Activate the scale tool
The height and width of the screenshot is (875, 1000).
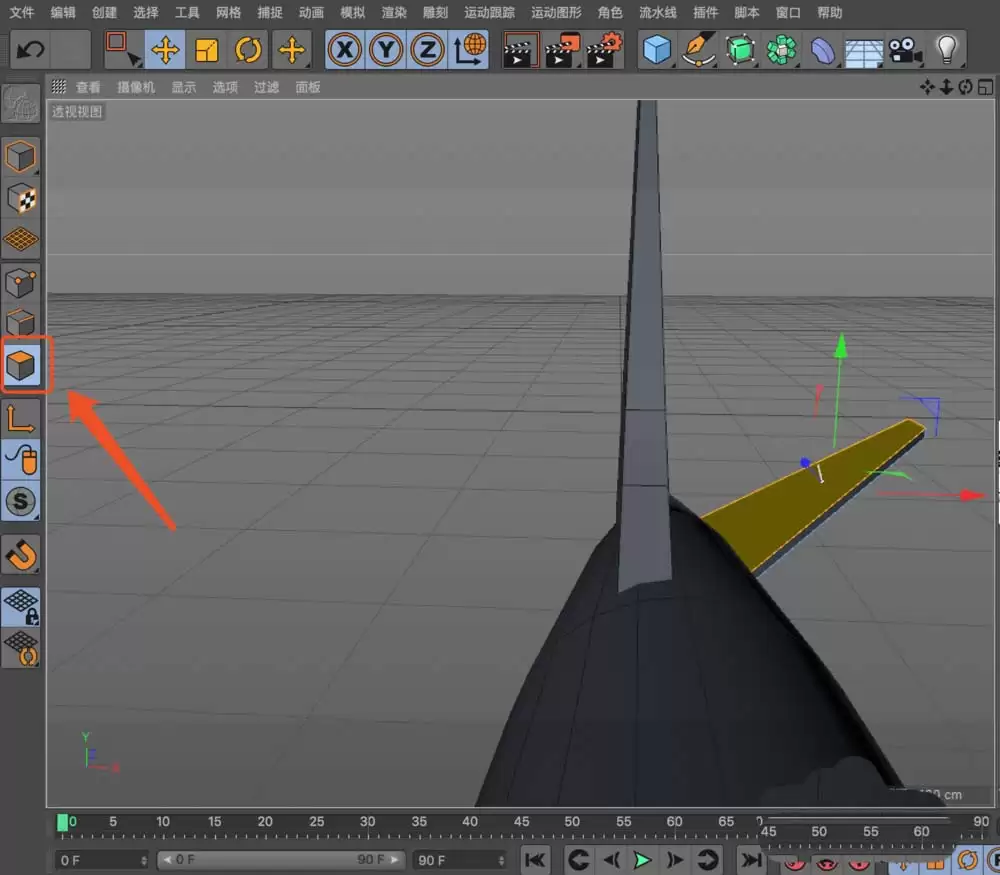(x=205, y=49)
